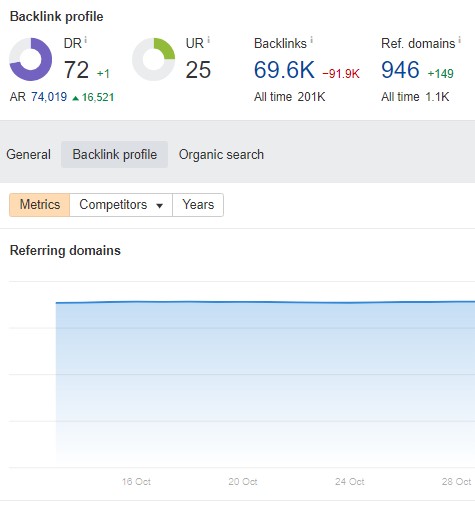Select the Backlink profile tab
Image resolution: width=475 pixels, height=507 pixels.
114,154
